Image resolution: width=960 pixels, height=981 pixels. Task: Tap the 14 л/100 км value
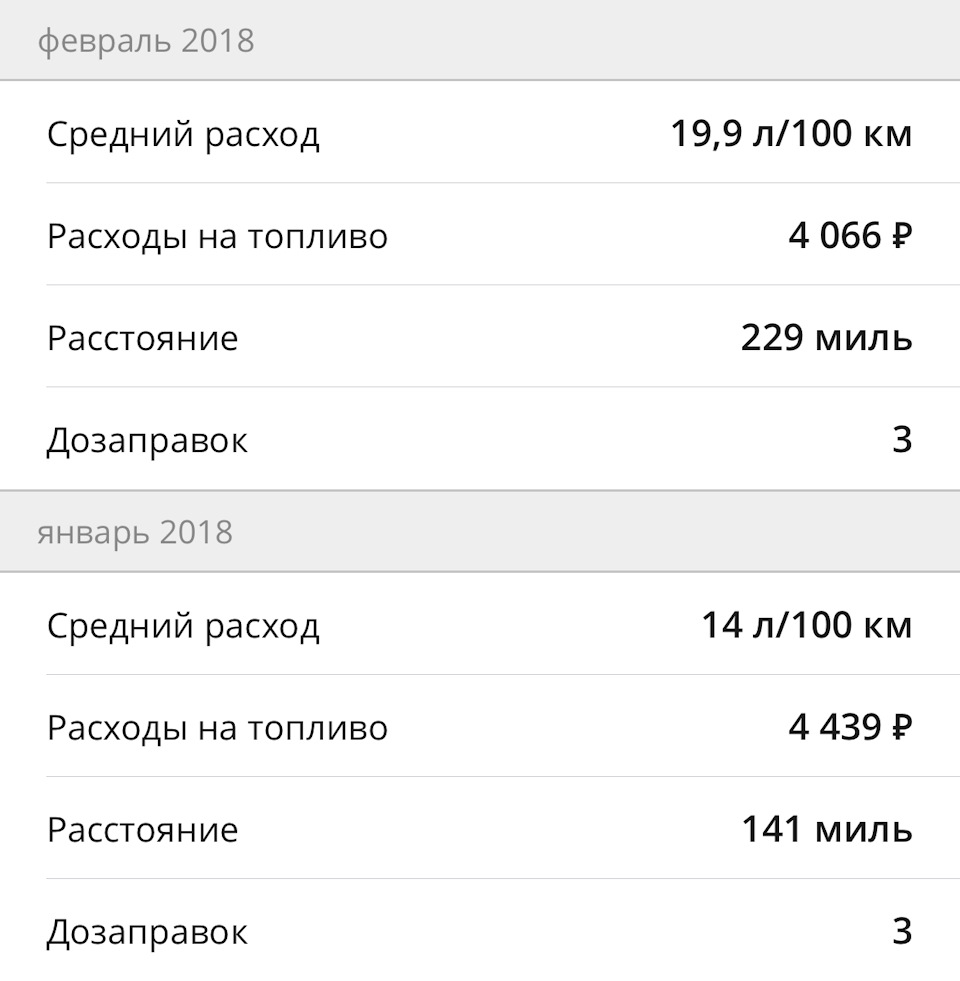[807, 625]
